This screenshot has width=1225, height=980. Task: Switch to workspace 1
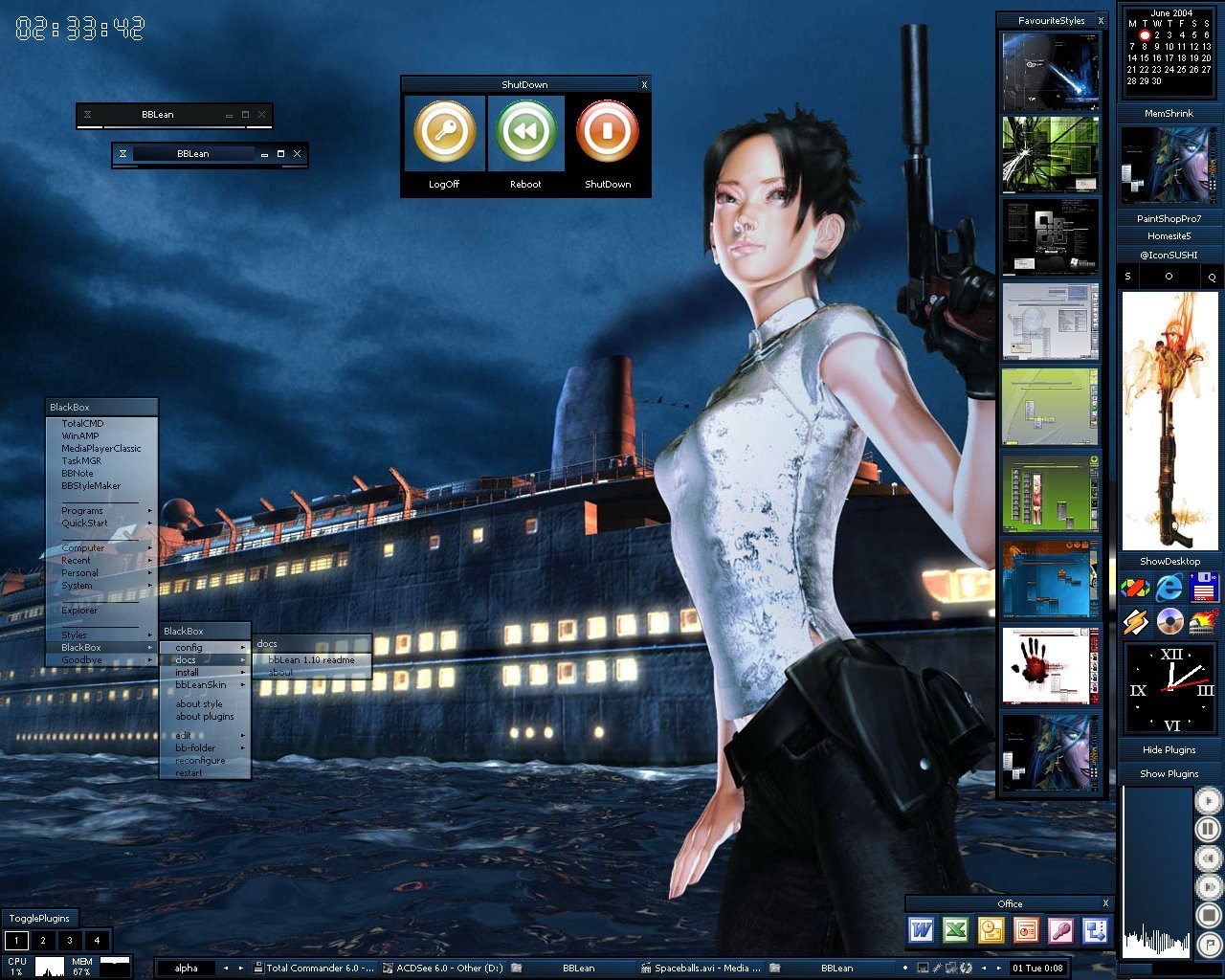[x=16, y=940]
